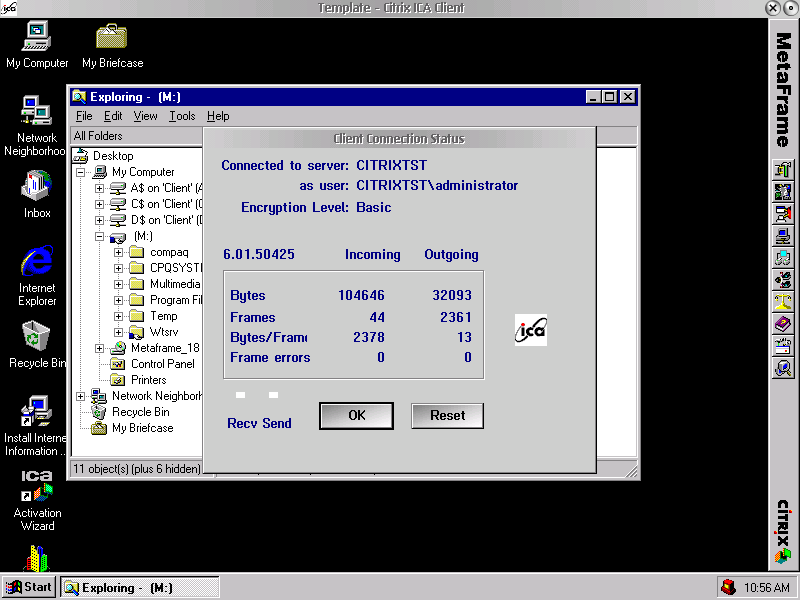Image resolution: width=800 pixels, height=600 pixels.
Task: Expand the Temp folder node
Action: click(118, 316)
